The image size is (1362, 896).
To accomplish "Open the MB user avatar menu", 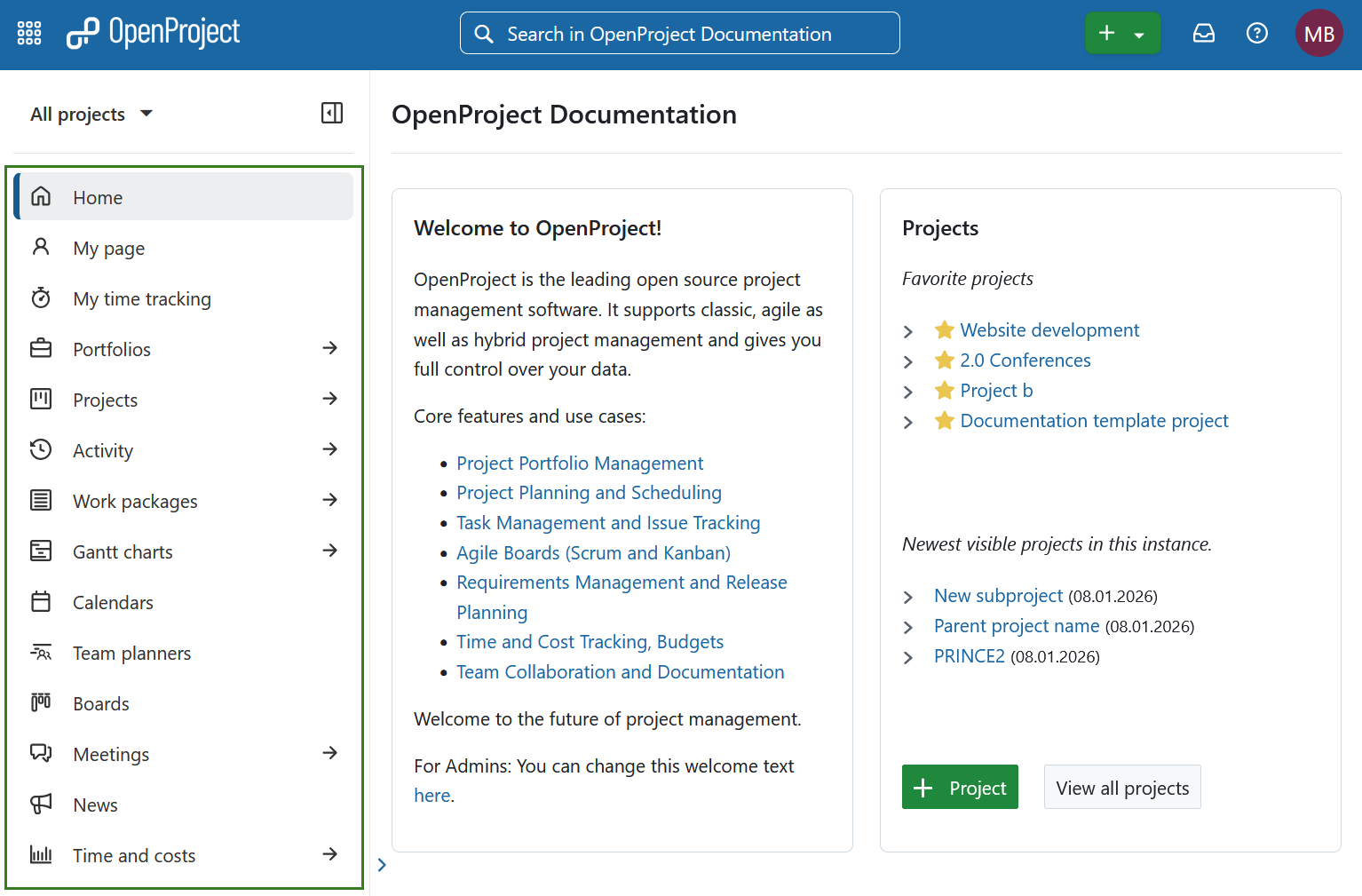I will pyautogui.click(x=1318, y=33).
